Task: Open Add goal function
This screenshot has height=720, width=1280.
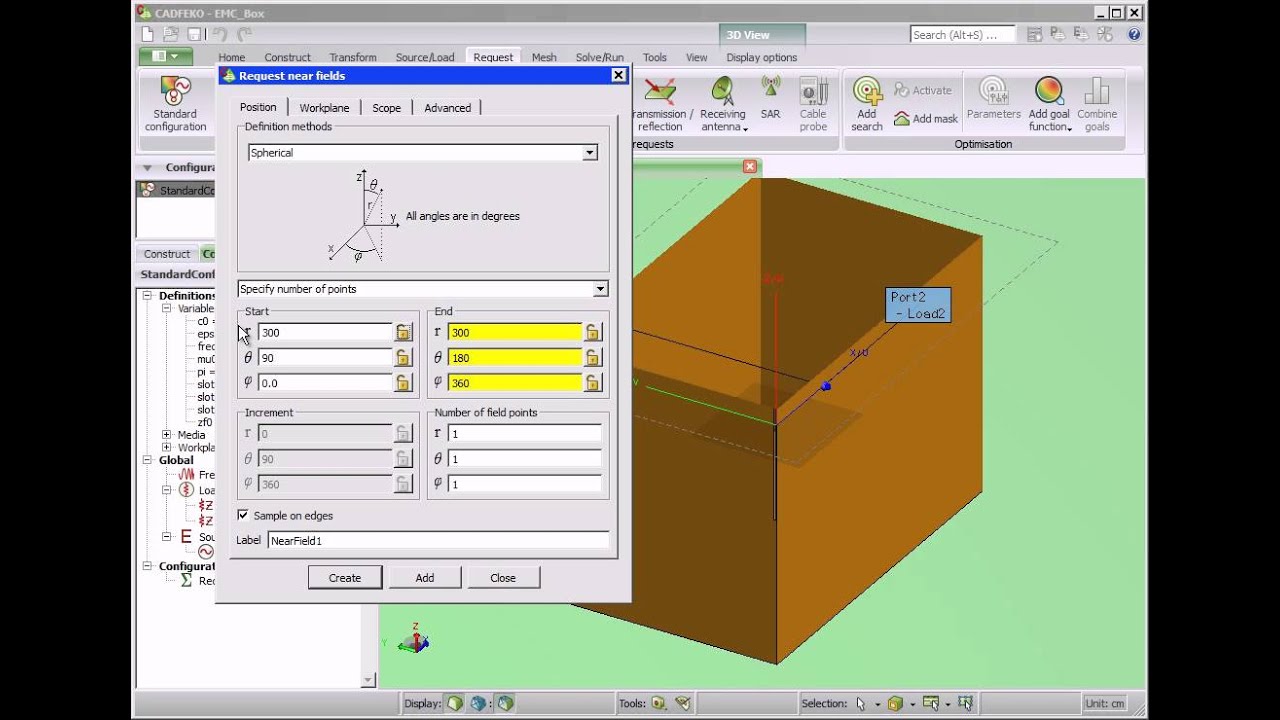Action: point(1049,104)
